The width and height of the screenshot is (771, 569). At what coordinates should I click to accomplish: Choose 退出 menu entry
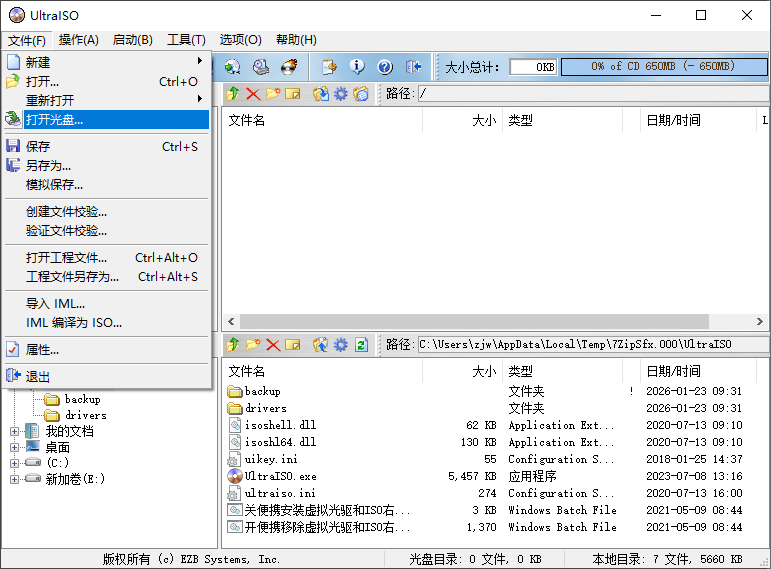[107, 377]
